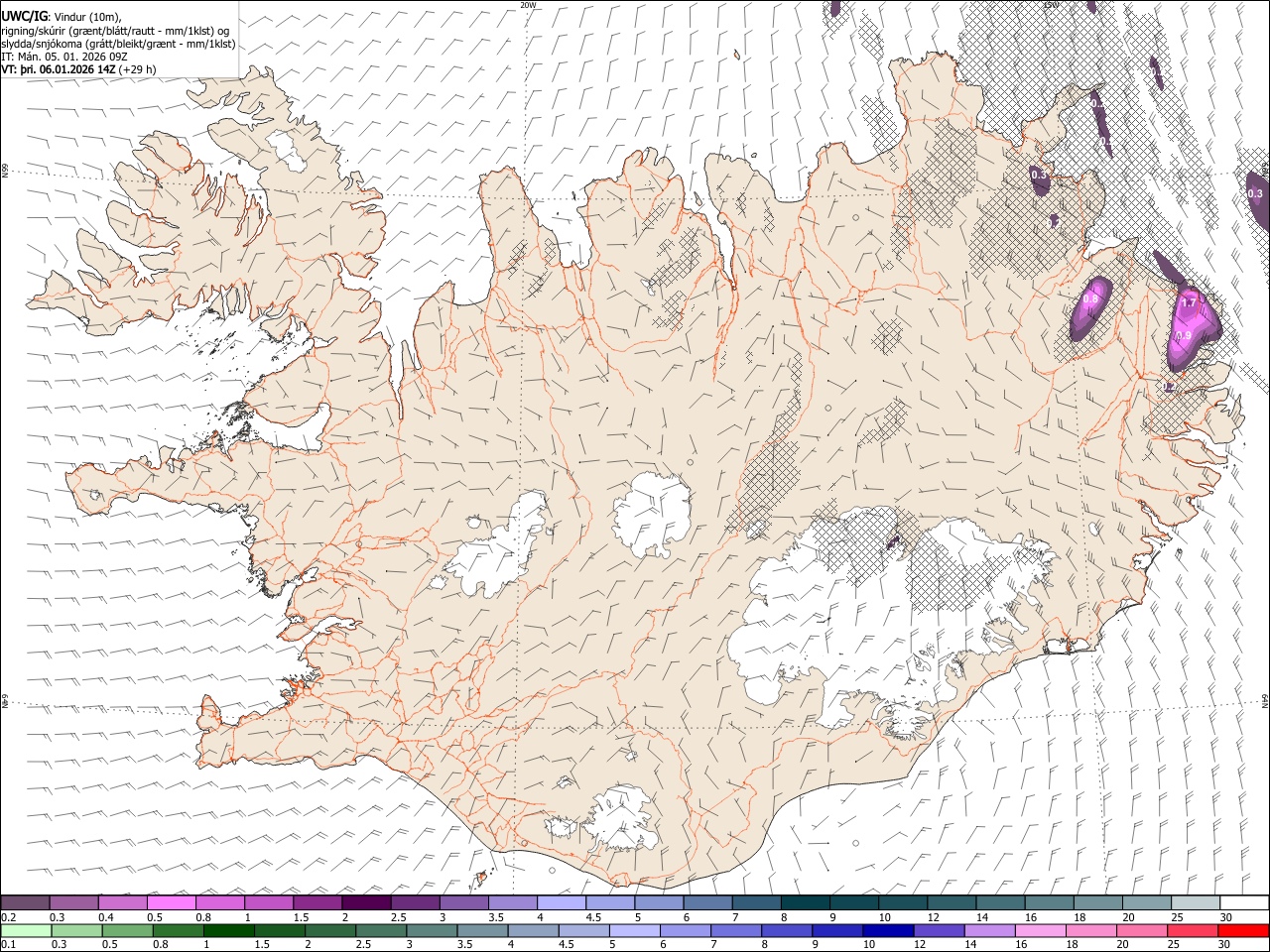Click the '1.7' snowfall value on the map
Screen dimensions: 1270x952
point(1191,300)
